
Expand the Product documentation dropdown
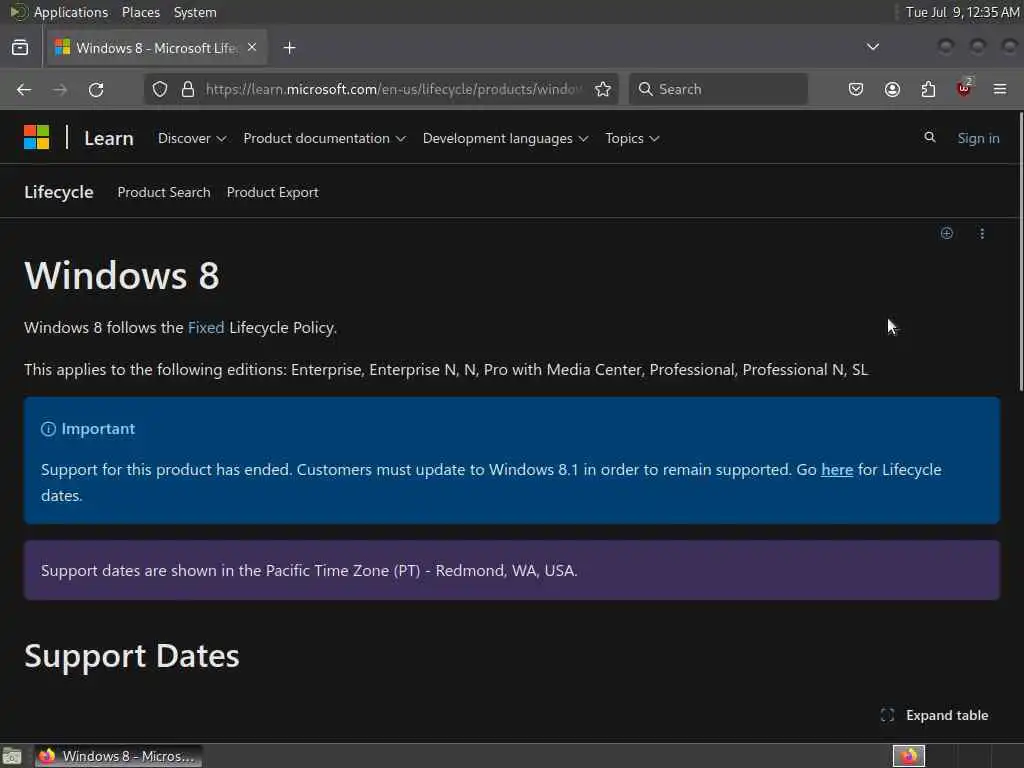324,138
